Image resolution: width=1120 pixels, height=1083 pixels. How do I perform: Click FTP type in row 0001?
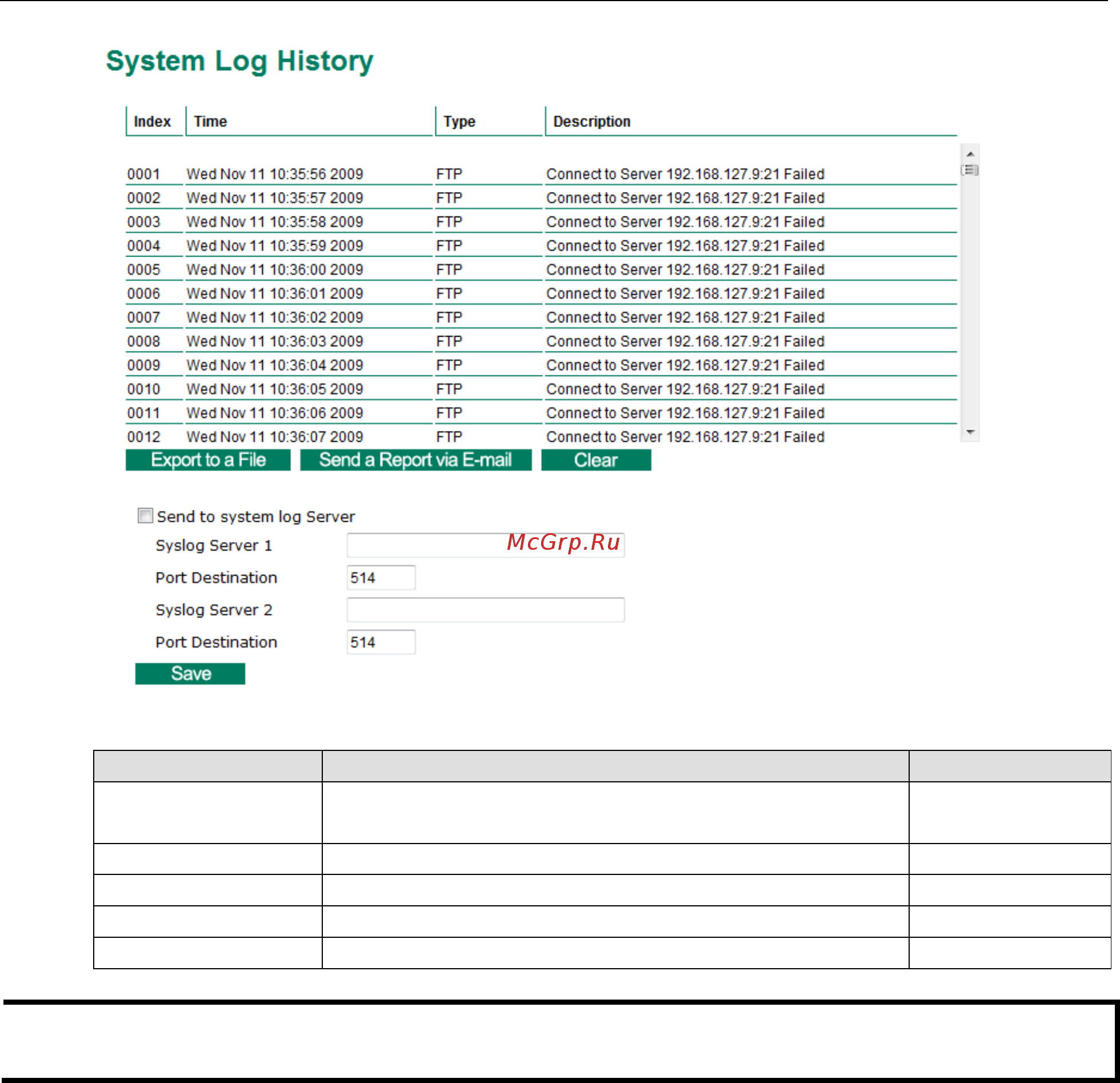pyautogui.click(x=449, y=174)
